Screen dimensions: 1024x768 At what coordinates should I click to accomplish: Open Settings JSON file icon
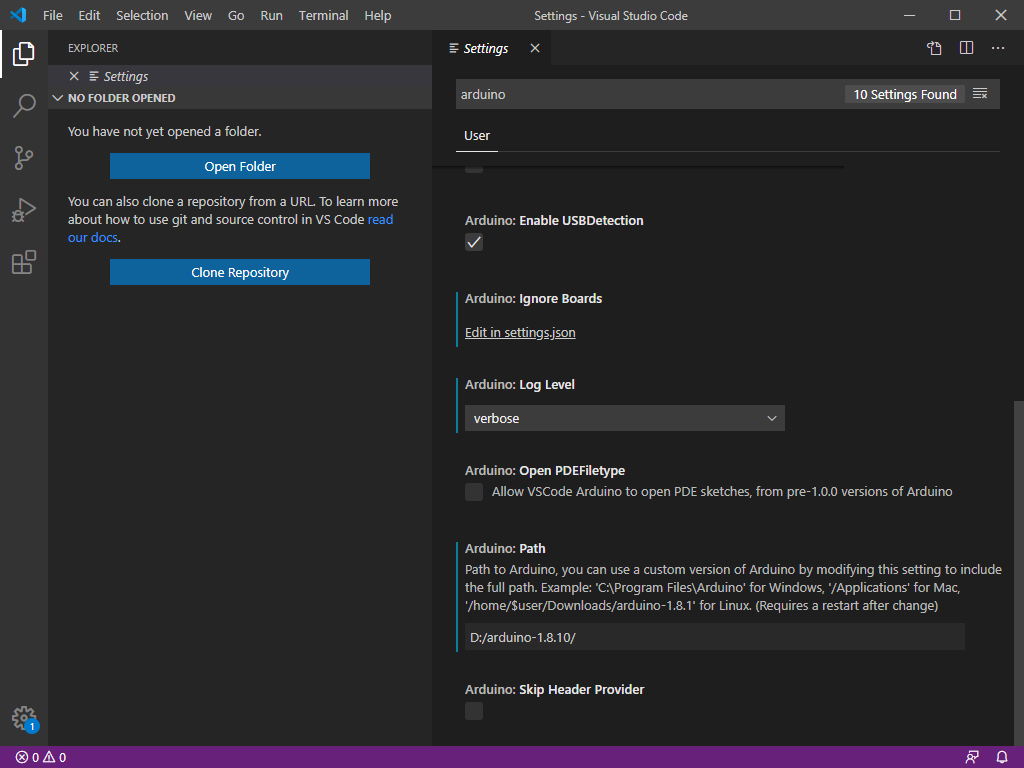tap(934, 48)
